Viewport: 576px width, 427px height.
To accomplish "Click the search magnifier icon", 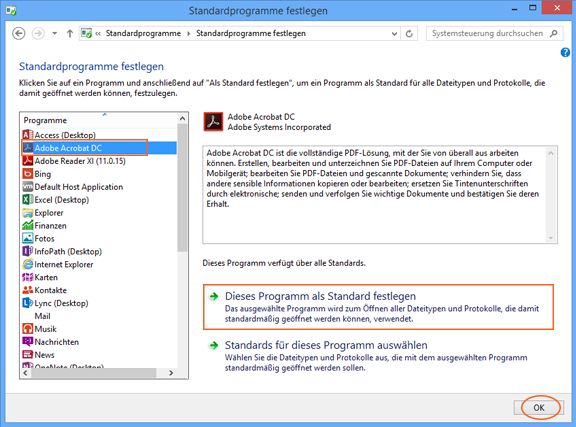I will click(x=554, y=33).
